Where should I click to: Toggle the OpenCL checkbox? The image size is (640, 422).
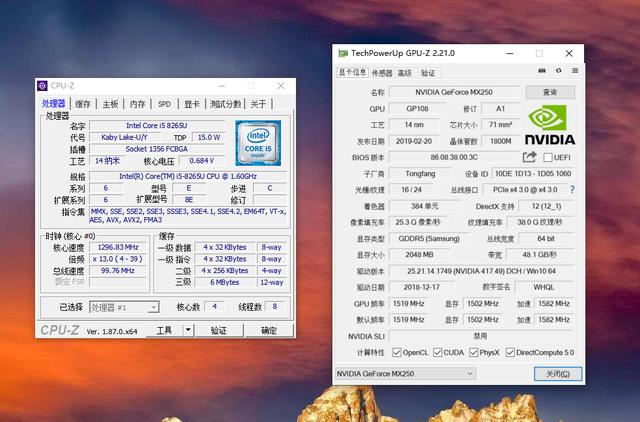point(396,353)
